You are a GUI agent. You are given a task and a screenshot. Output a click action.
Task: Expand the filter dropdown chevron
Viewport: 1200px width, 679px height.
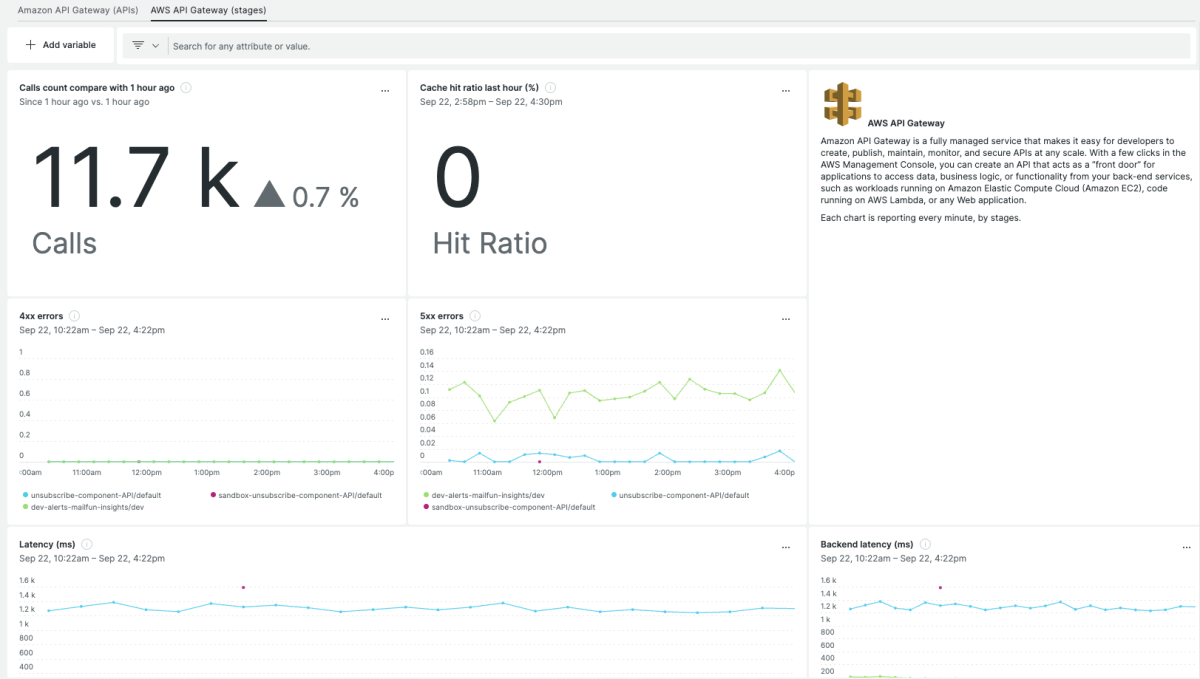(x=156, y=46)
